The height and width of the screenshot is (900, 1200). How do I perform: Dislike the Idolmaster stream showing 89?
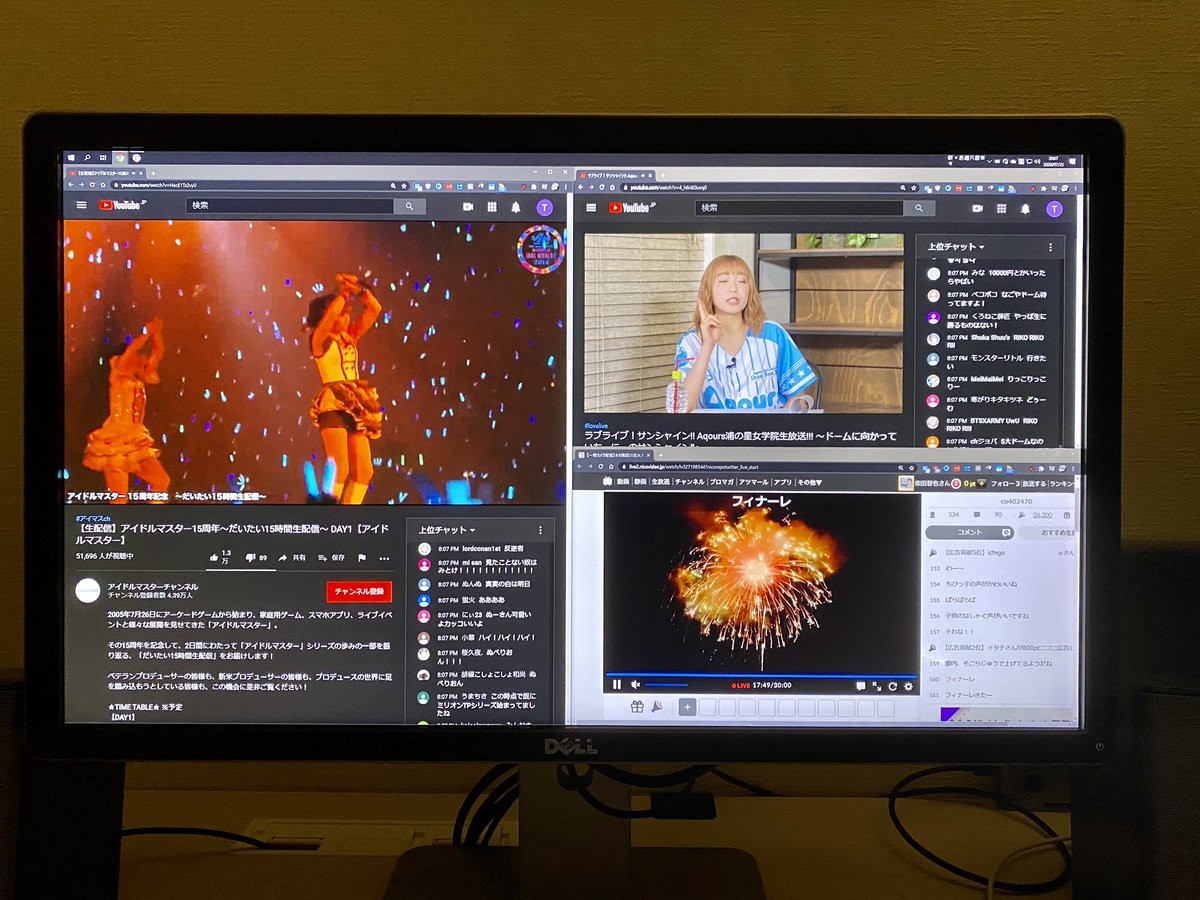tap(256, 557)
